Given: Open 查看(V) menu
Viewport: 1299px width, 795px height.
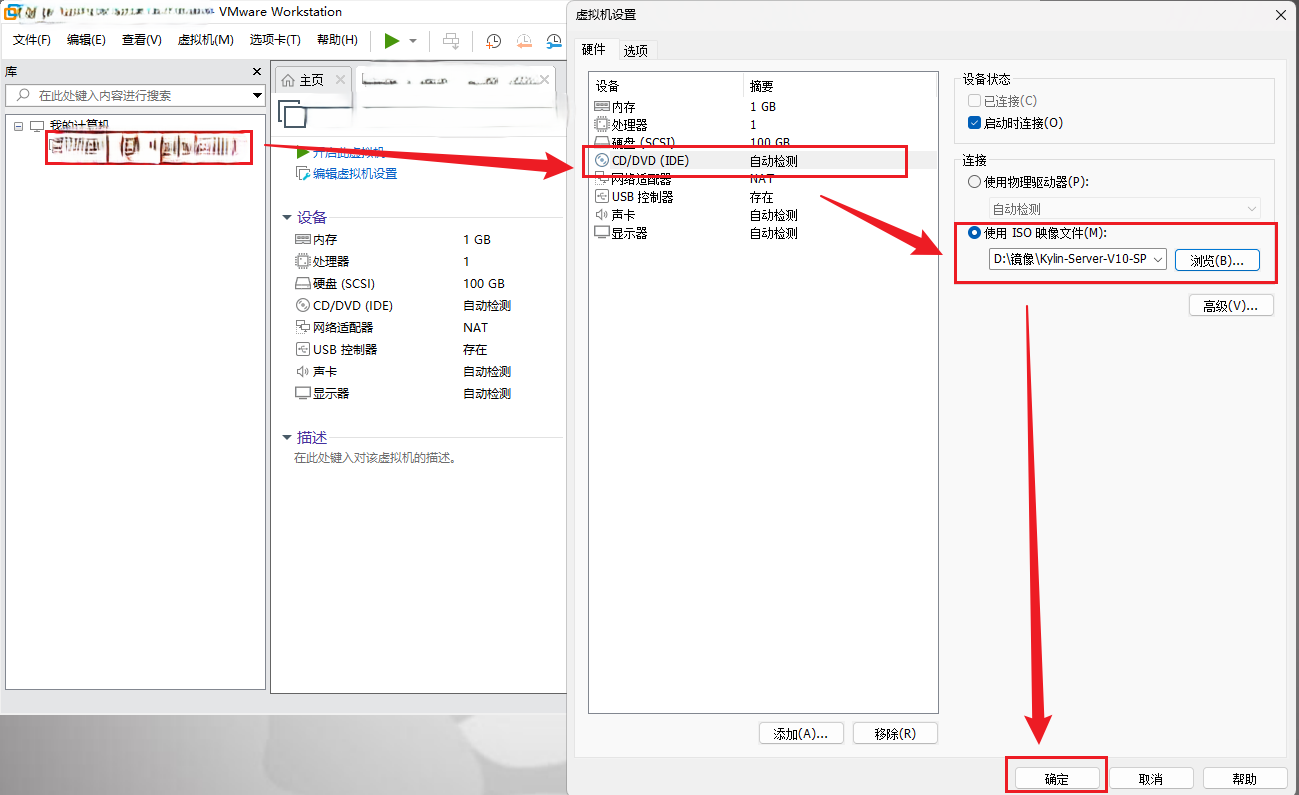Looking at the screenshot, I should pos(142,40).
